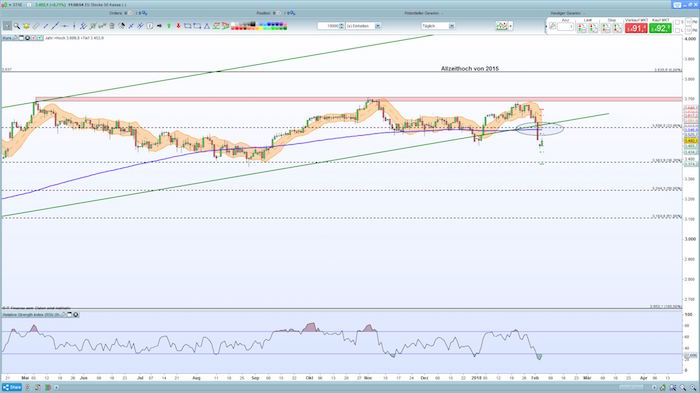Open Kurs panel wrench settings
700x393 pixels.
click(16, 38)
